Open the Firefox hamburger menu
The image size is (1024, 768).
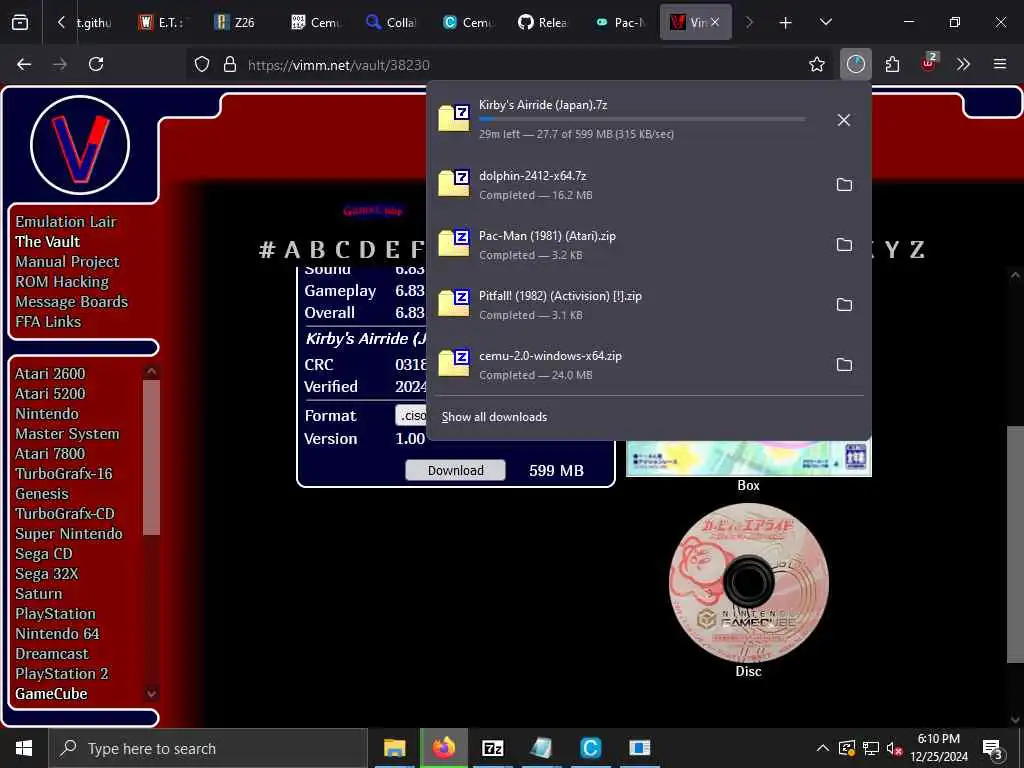(x=1000, y=64)
